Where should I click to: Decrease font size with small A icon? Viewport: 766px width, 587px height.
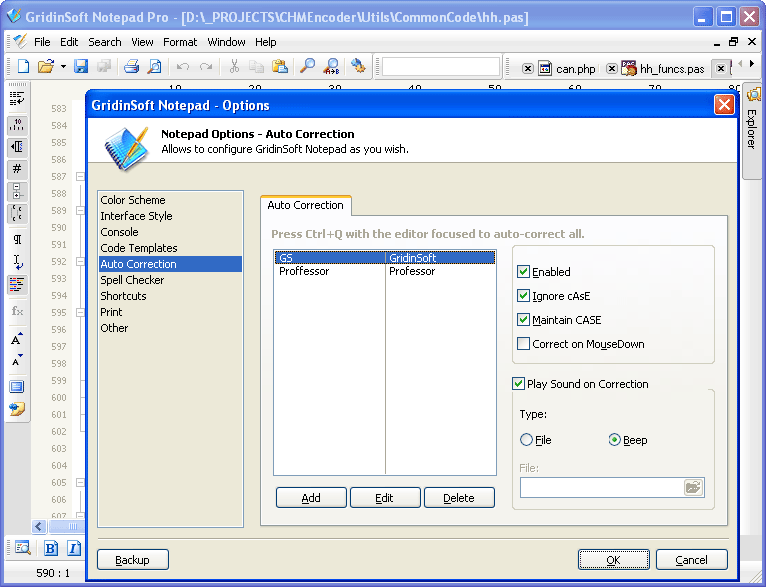click(17, 360)
